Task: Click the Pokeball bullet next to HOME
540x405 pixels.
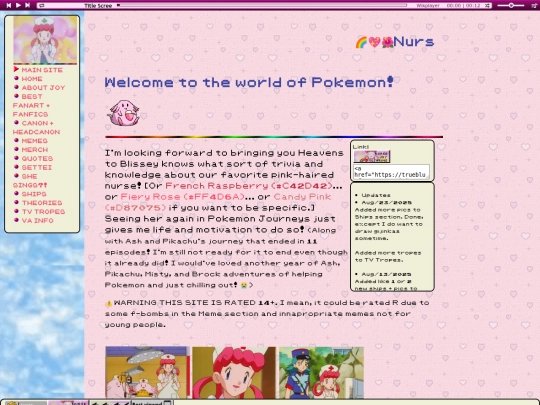Action: 16,78
